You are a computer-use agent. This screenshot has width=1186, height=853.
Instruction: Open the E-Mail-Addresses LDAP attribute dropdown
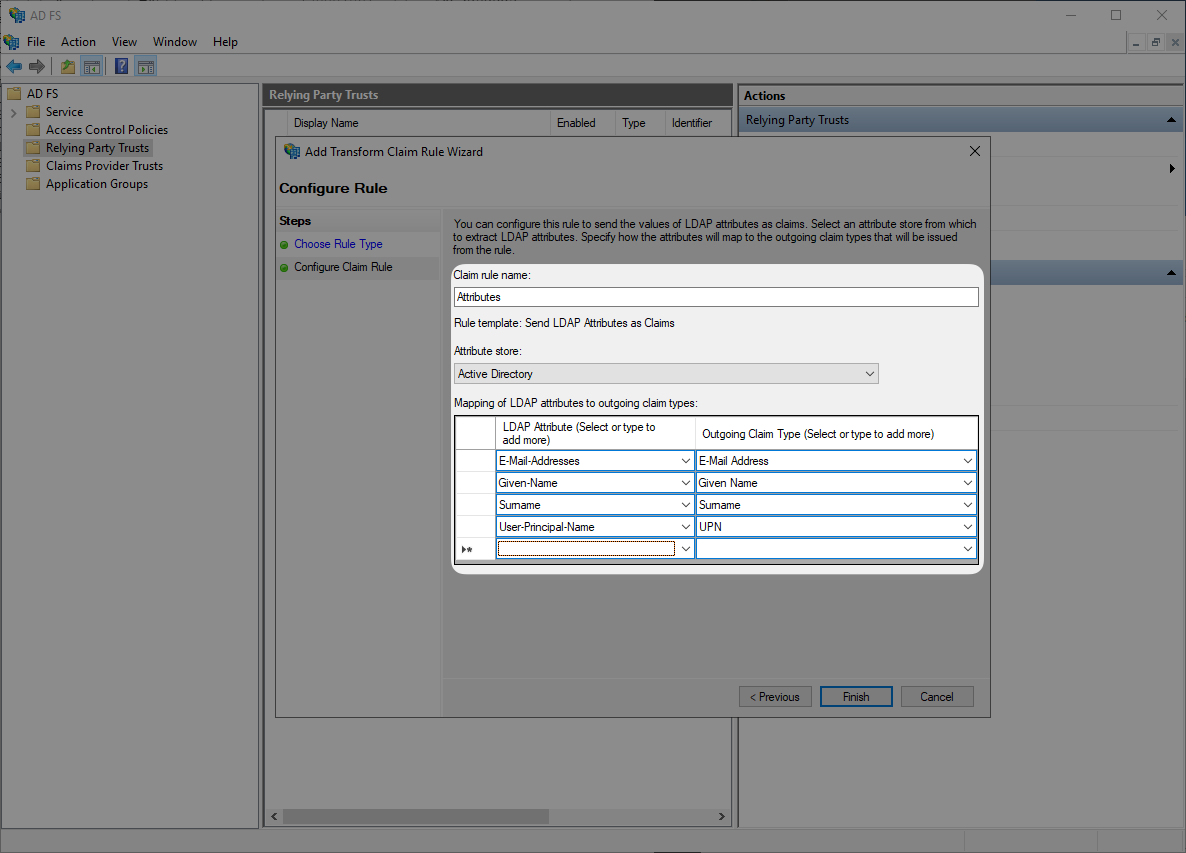684,460
